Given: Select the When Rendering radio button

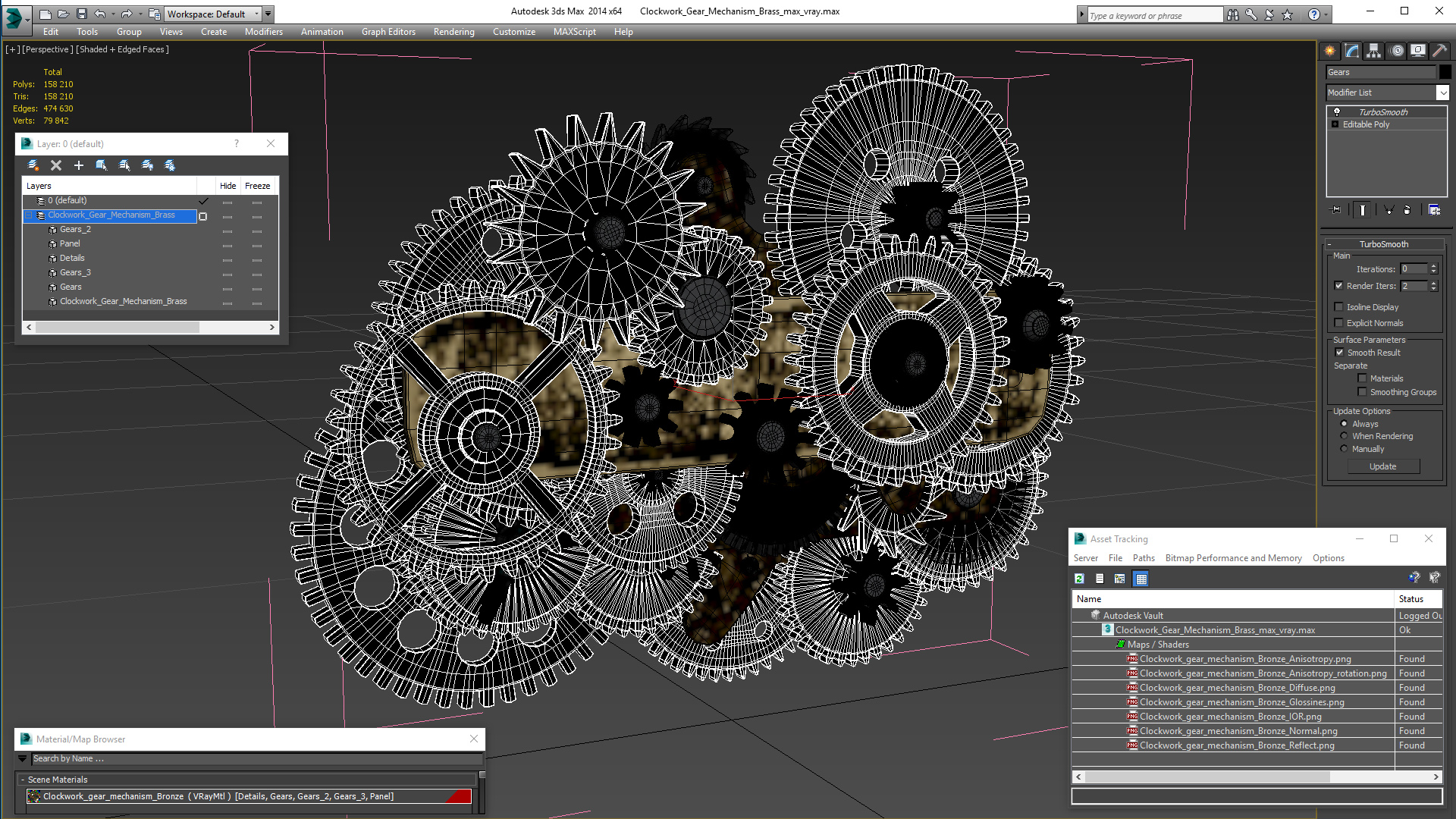Looking at the screenshot, I should click(1345, 436).
